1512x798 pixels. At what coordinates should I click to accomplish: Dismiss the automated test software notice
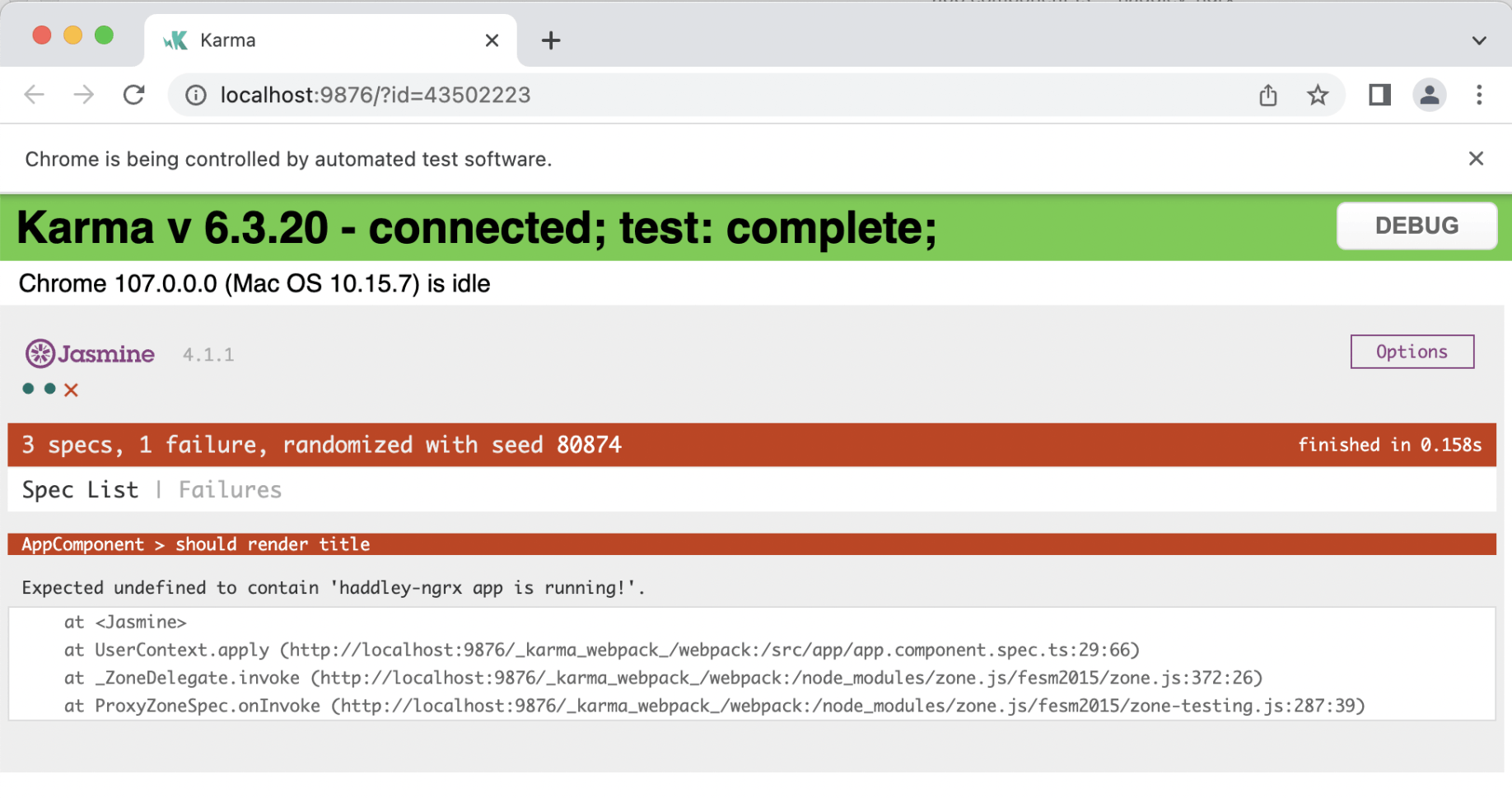coord(1476,159)
